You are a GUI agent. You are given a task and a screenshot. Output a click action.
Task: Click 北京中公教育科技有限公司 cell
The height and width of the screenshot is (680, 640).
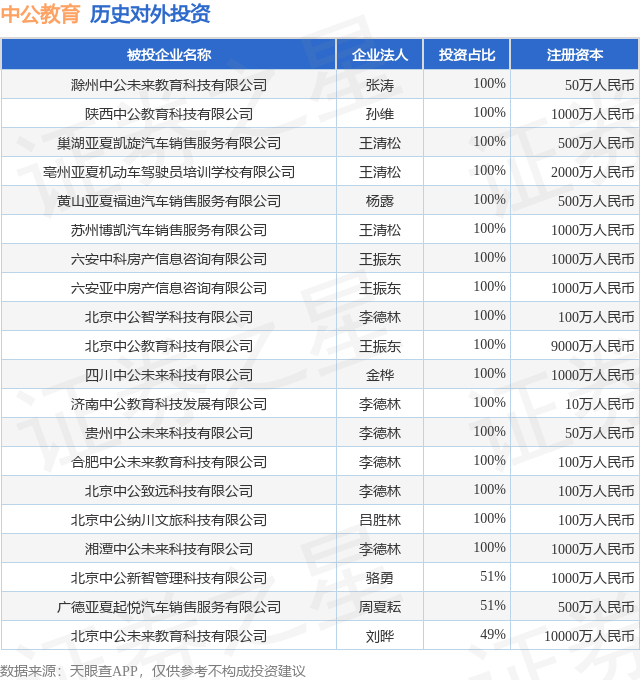[x=169, y=347]
